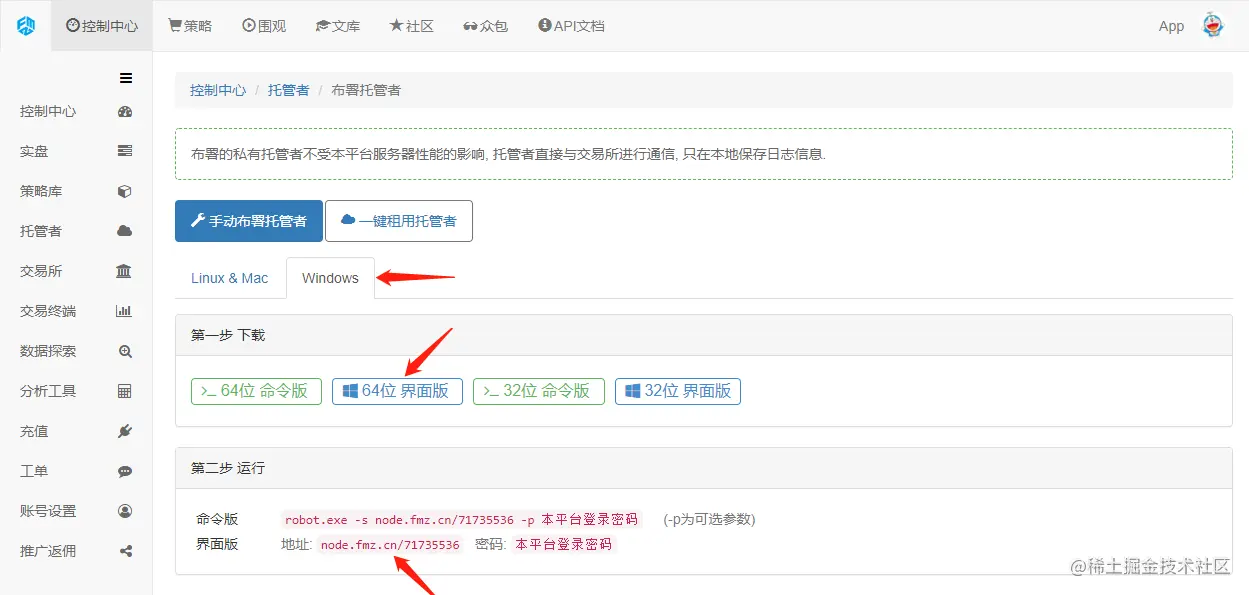Collapse sidebar with hamburger menu icon
Screen dimensions: 1249x595
(126, 78)
